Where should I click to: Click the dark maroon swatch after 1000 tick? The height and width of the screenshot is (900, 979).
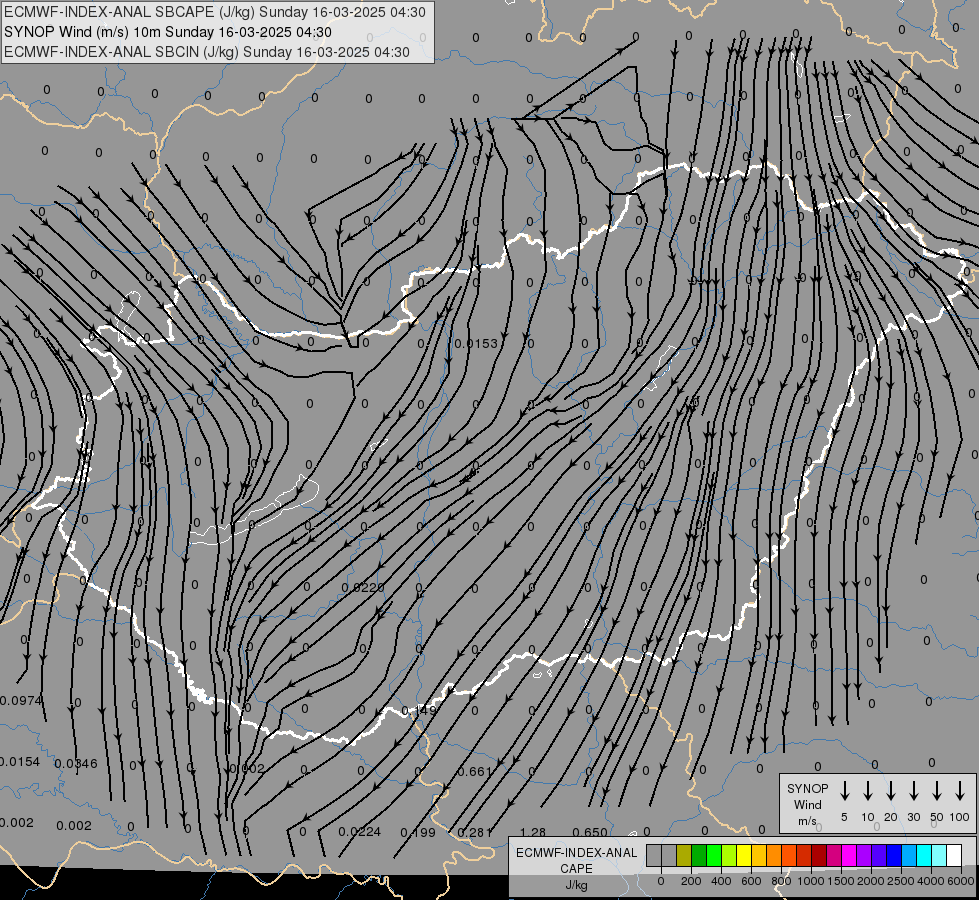(819, 855)
